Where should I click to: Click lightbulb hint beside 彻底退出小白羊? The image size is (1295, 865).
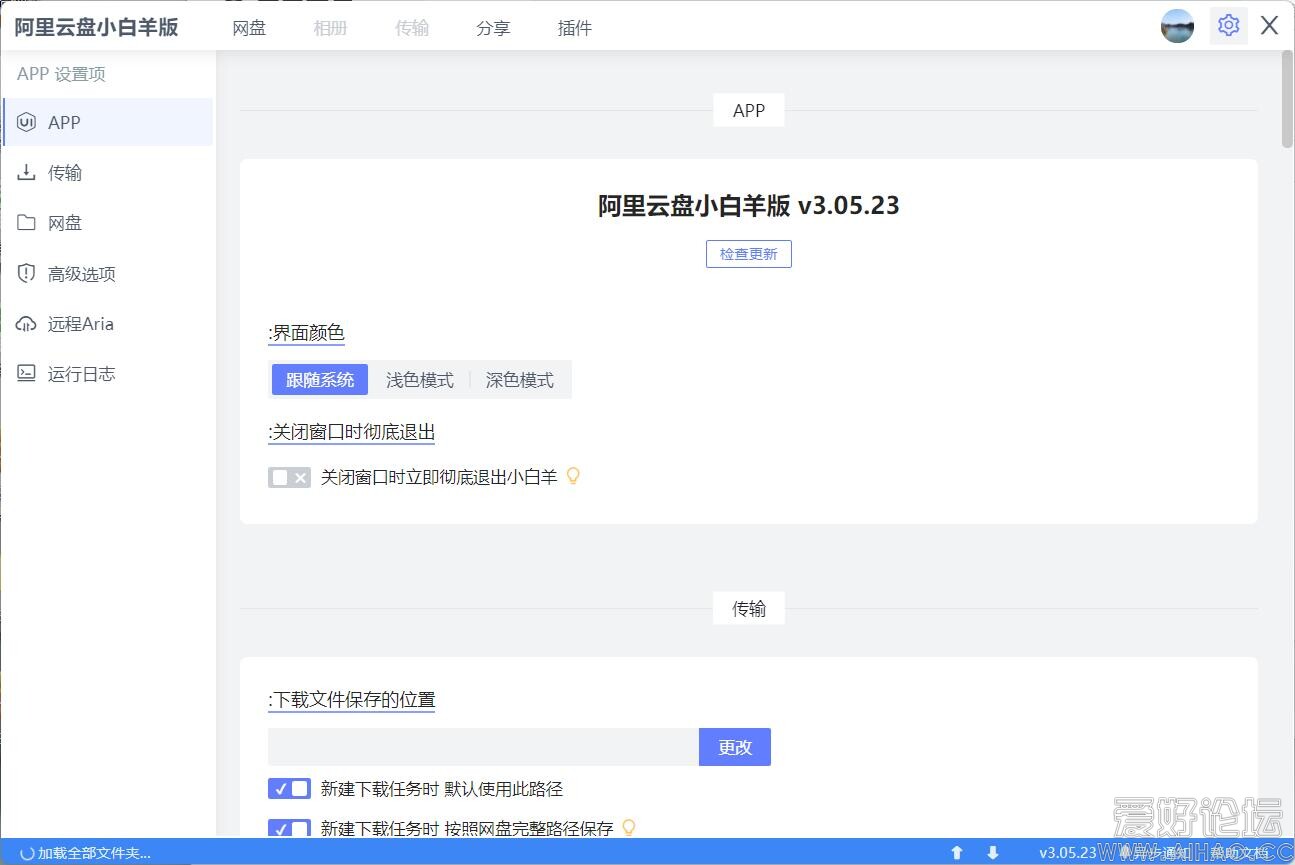[x=573, y=476]
